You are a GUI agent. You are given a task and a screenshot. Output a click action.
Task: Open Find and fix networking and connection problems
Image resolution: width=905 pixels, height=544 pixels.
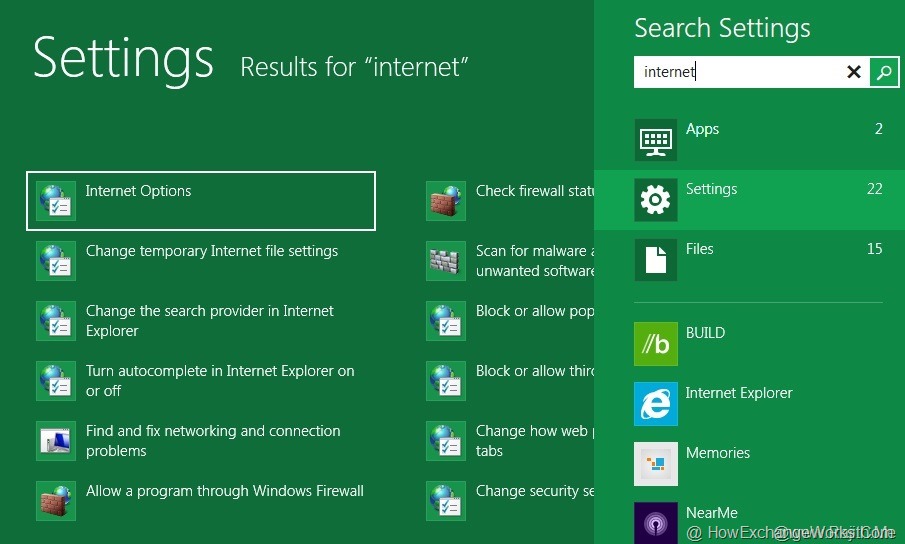(x=213, y=441)
